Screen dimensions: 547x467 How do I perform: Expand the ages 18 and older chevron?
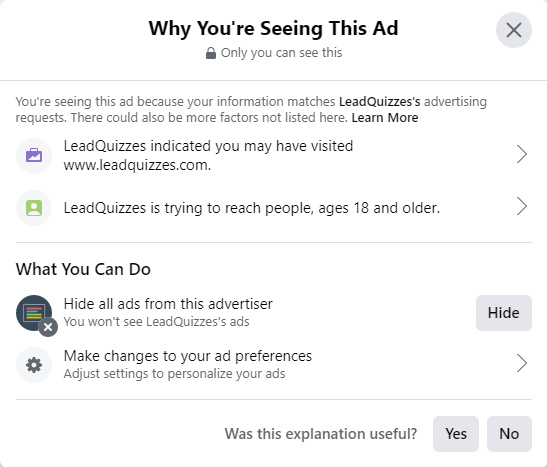522,206
